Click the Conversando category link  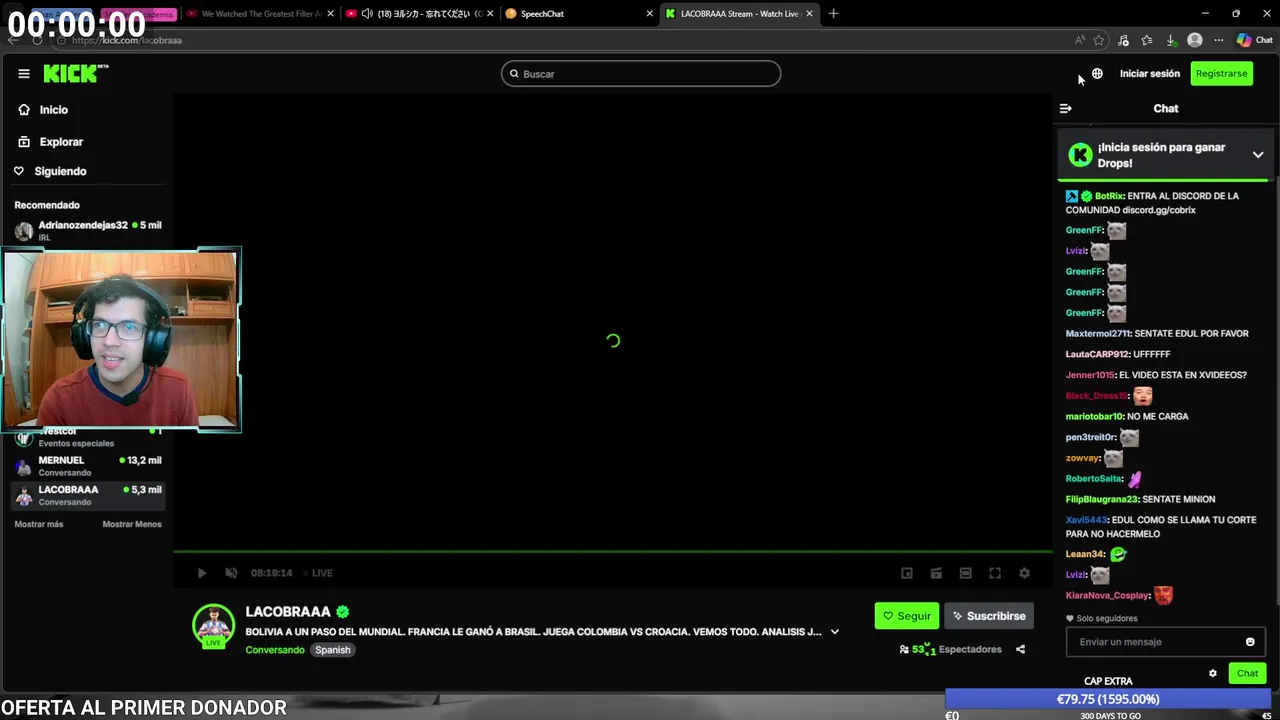tap(275, 650)
